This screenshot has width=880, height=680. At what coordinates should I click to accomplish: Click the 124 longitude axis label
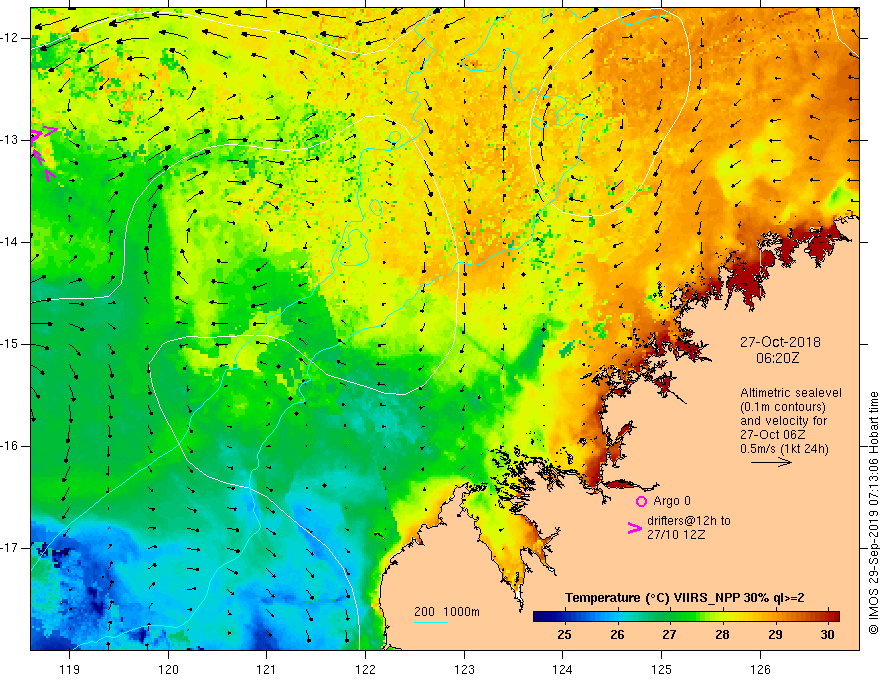point(563,669)
